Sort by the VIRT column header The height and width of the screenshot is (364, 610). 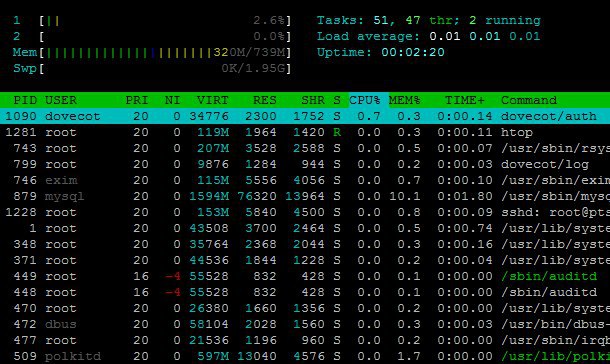pos(213,100)
